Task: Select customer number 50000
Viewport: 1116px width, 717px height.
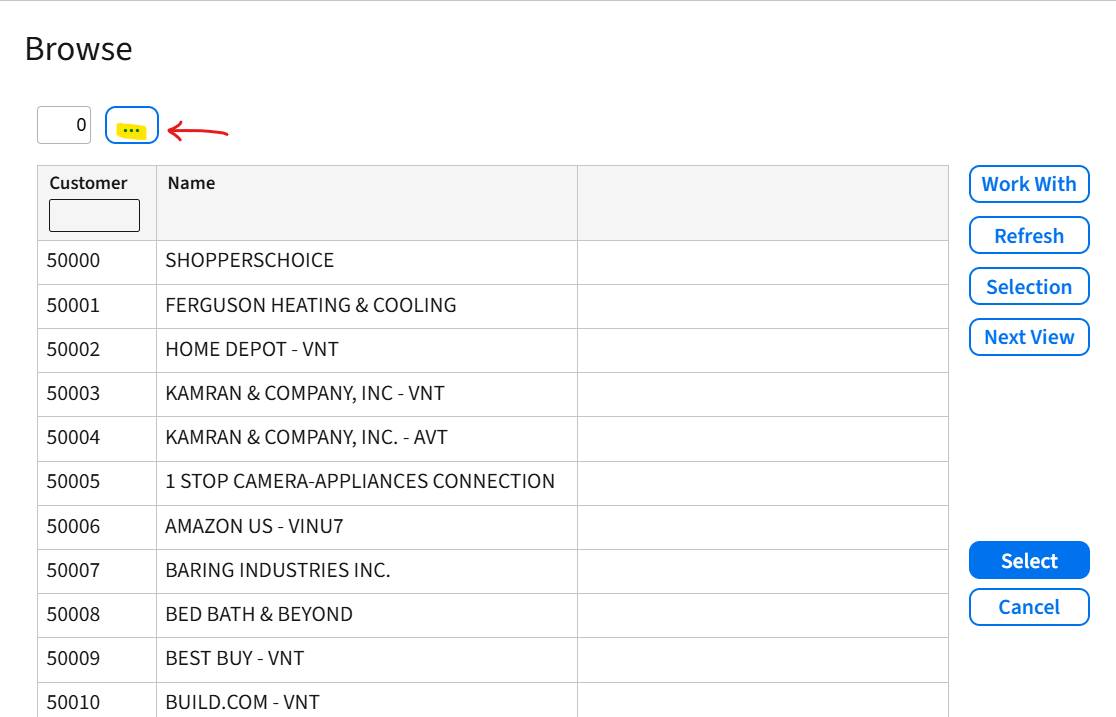Action: pos(73,261)
